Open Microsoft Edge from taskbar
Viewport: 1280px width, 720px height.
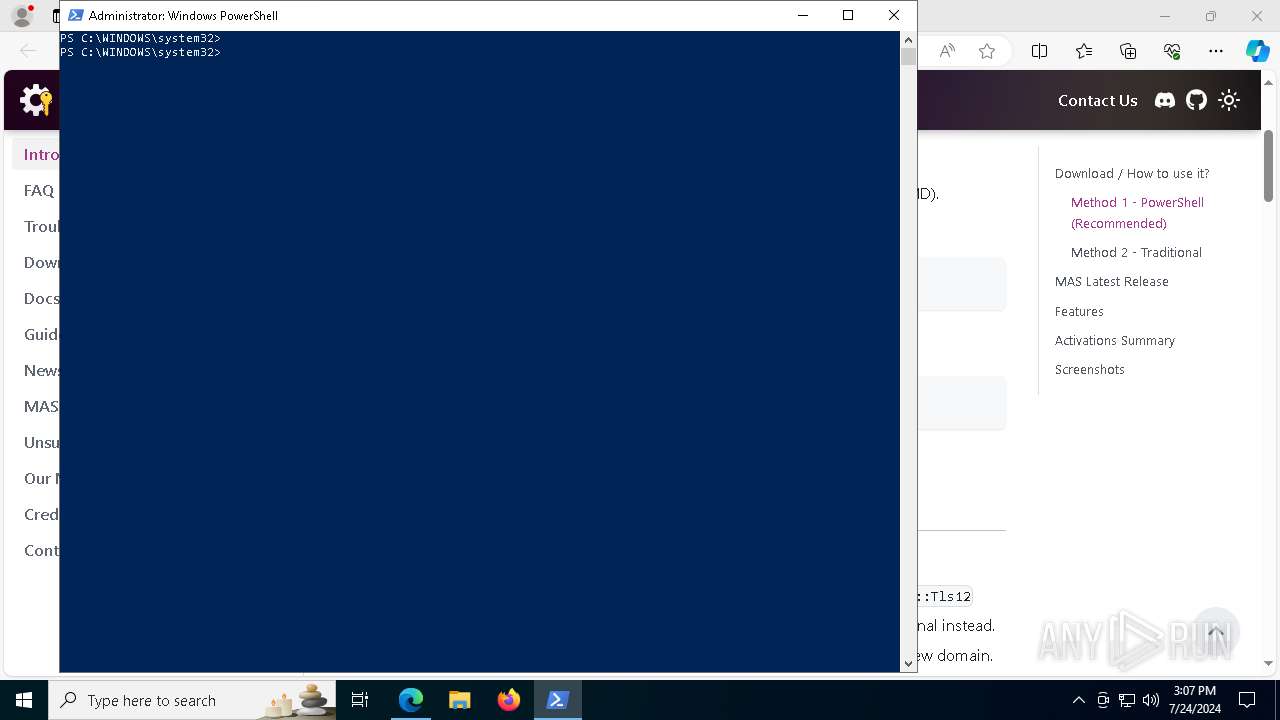[411, 700]
